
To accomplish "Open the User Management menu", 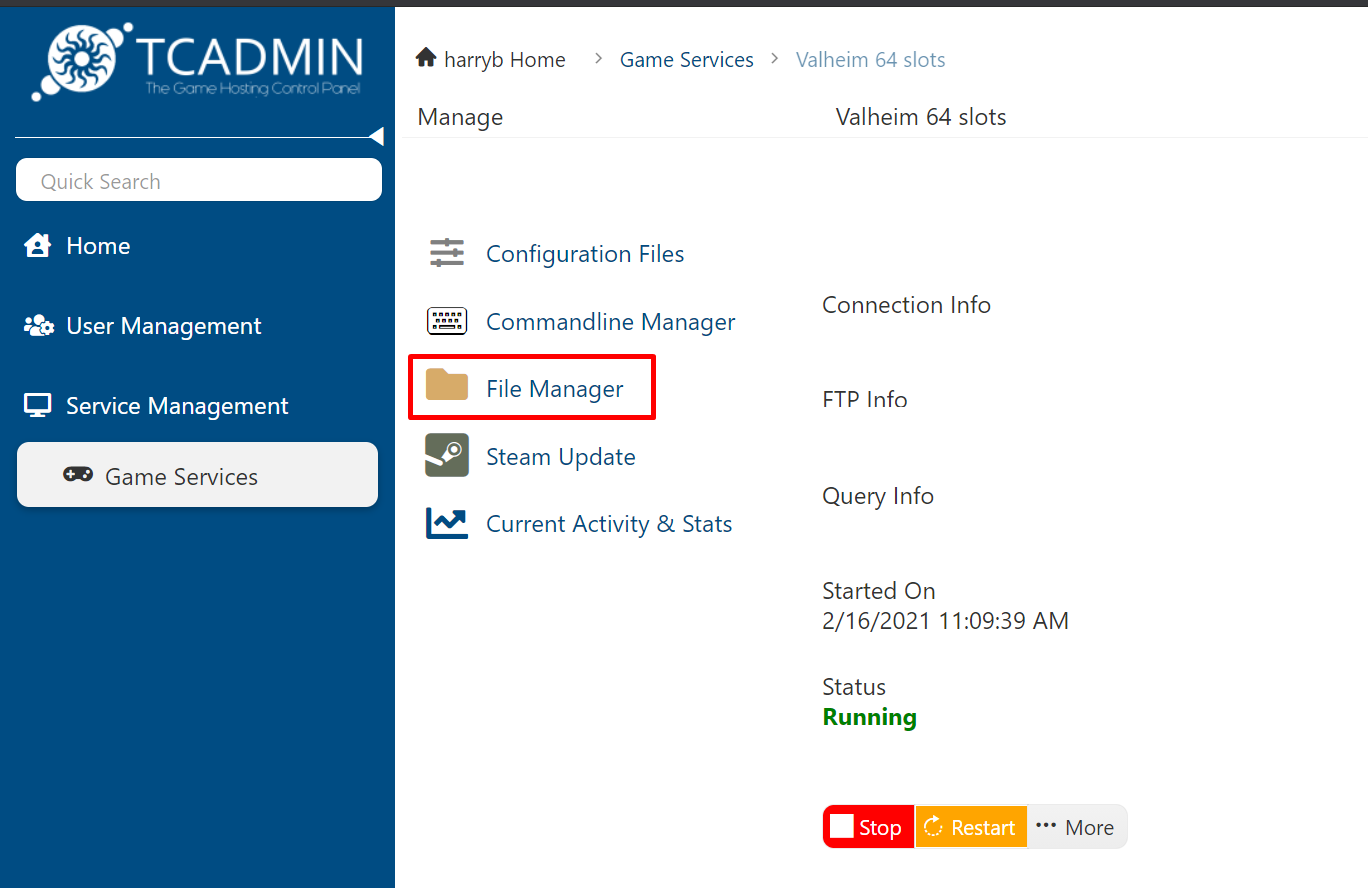I will click(163, 326).
